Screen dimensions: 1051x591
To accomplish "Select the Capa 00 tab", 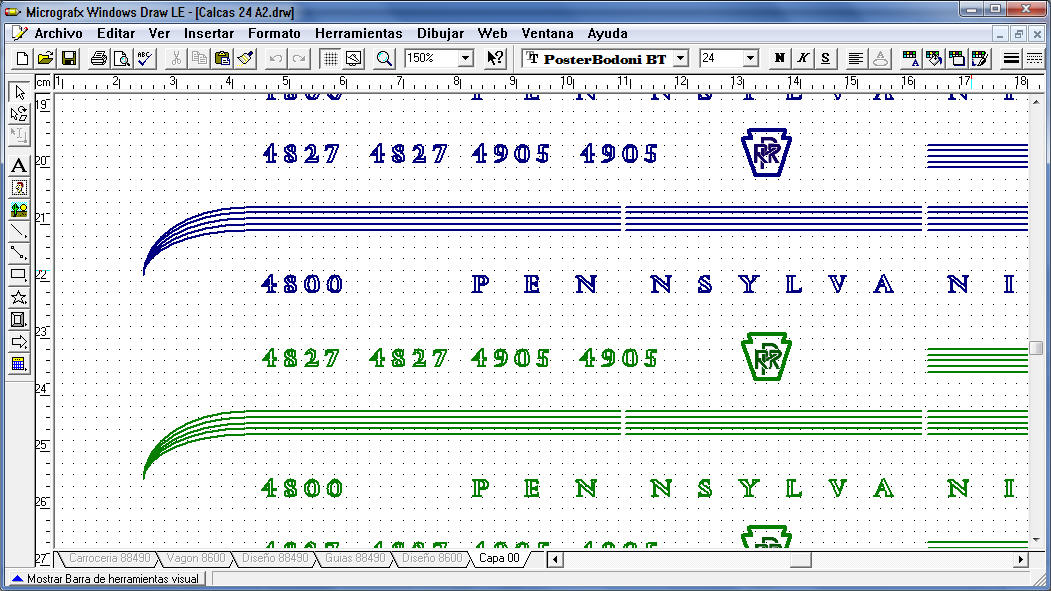I will point(499,558).
